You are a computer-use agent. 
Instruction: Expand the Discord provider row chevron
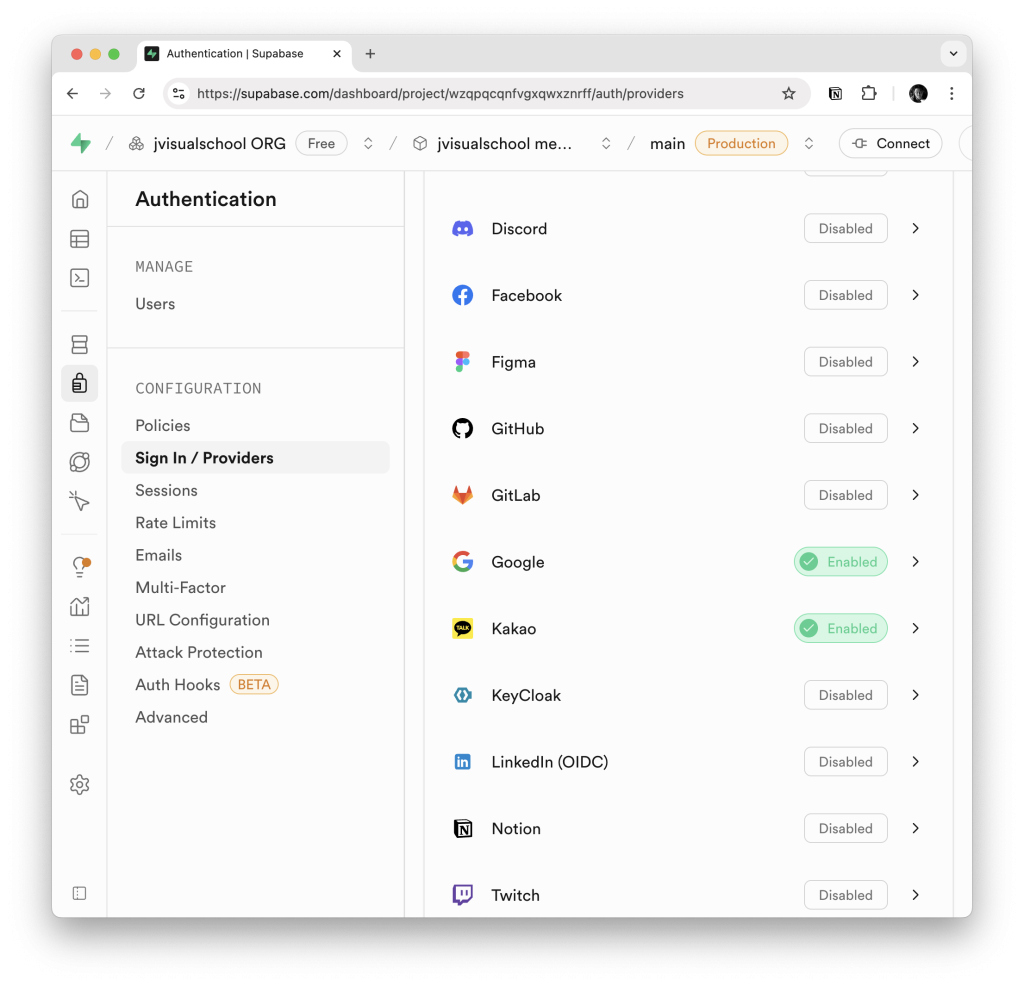pyautogui.click(x=916, y=229)
